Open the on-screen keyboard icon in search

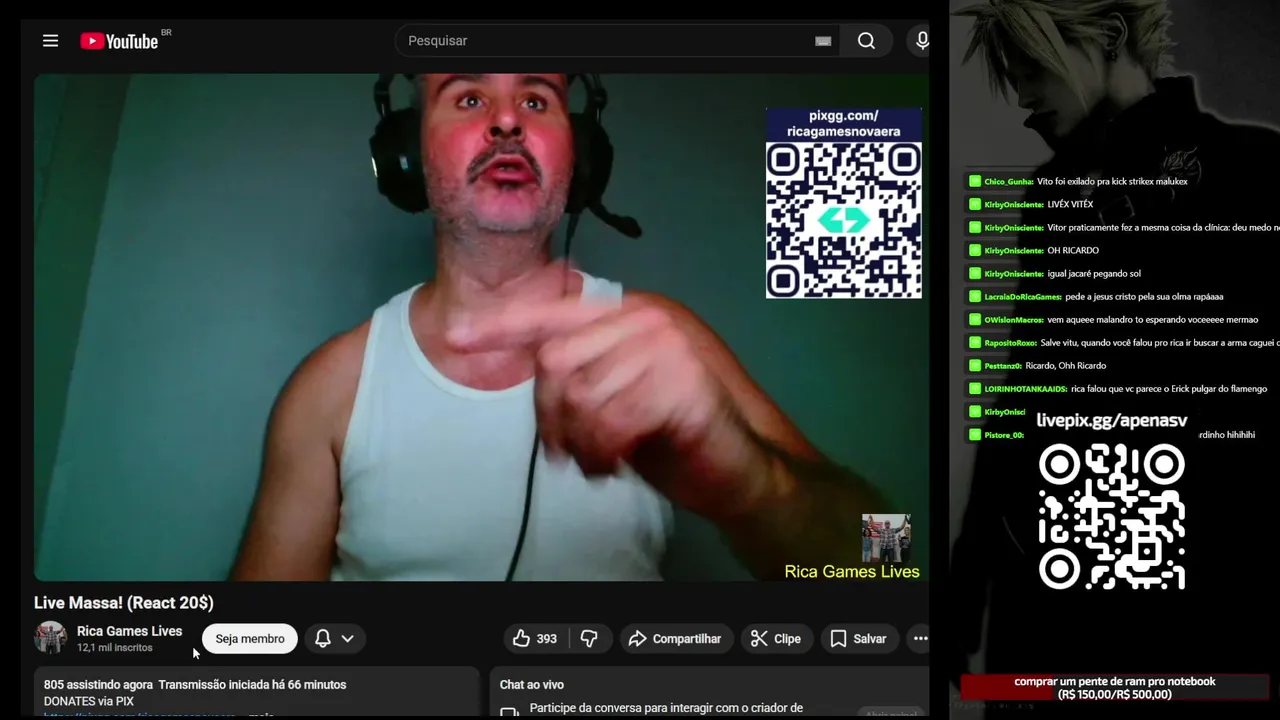823,41
